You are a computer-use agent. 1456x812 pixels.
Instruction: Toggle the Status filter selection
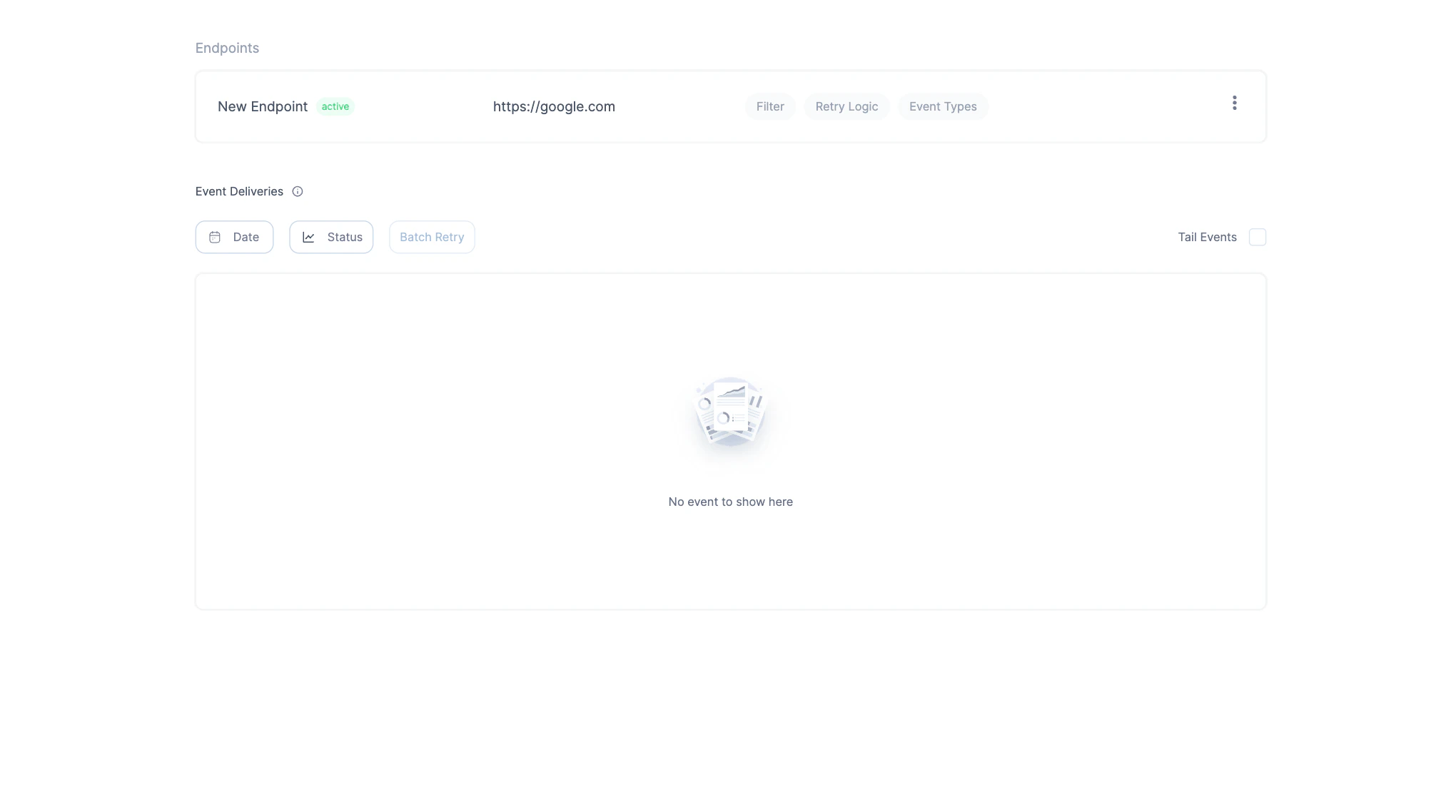pyautogui.click(x=331, y=237)
